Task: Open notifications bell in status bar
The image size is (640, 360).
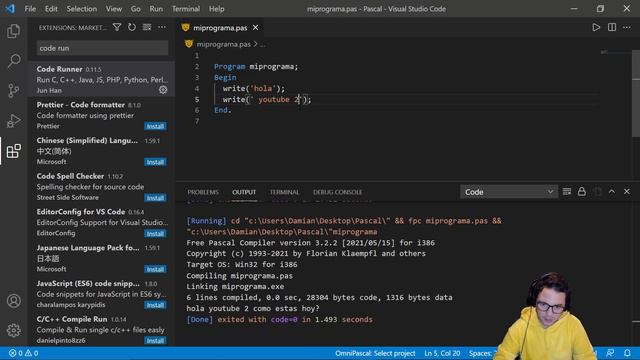Action: pos(627,353)
